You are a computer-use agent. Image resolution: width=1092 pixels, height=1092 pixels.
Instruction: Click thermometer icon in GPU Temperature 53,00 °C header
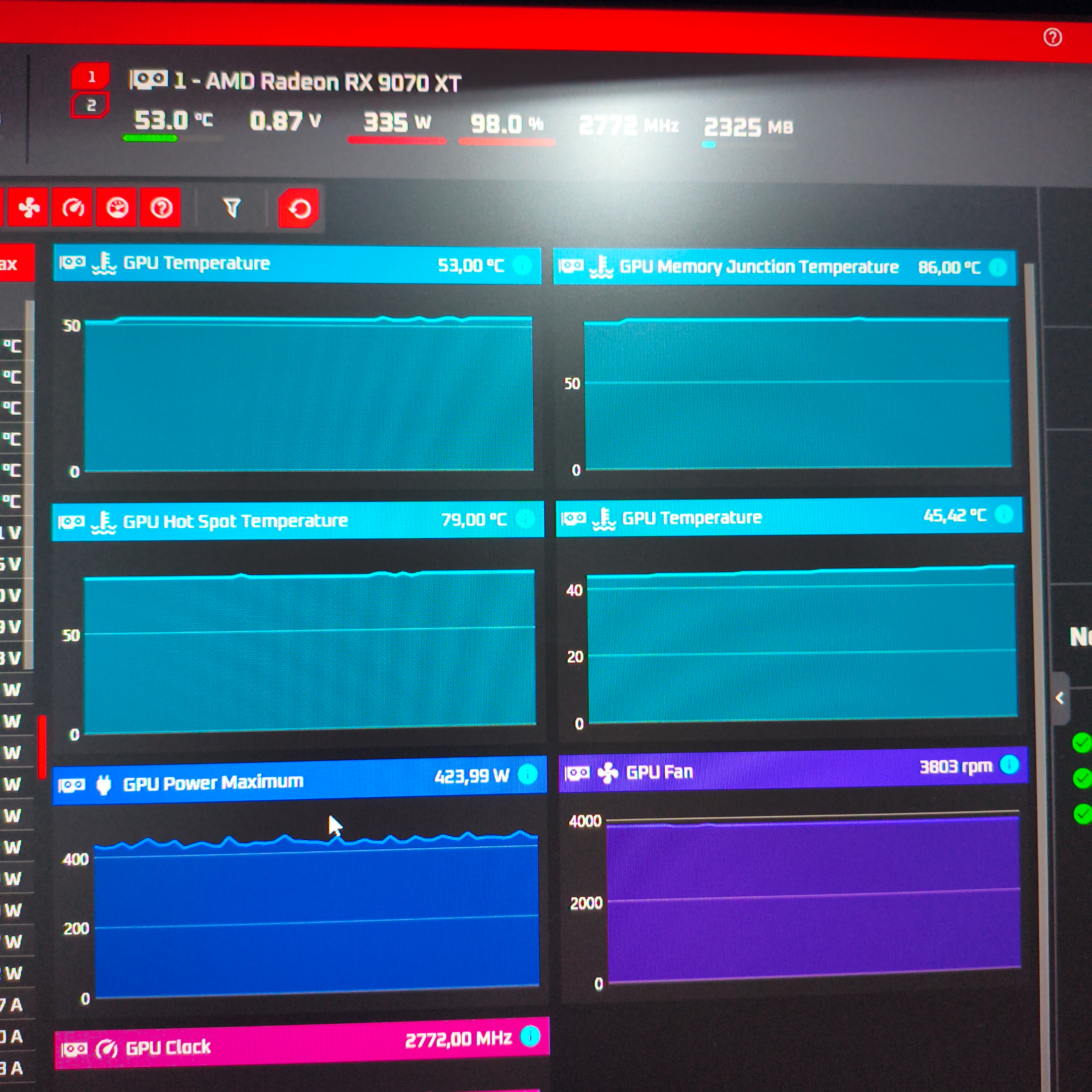pos(104,263)
